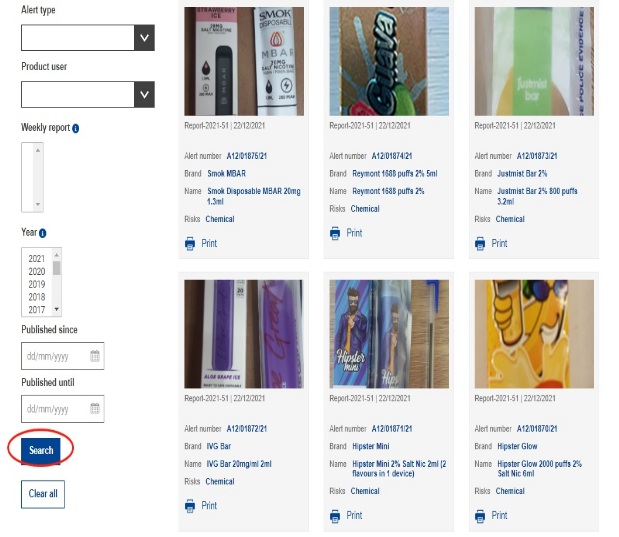
Task: Show the Year filter info icon
Action: click(x=43, y=233)
